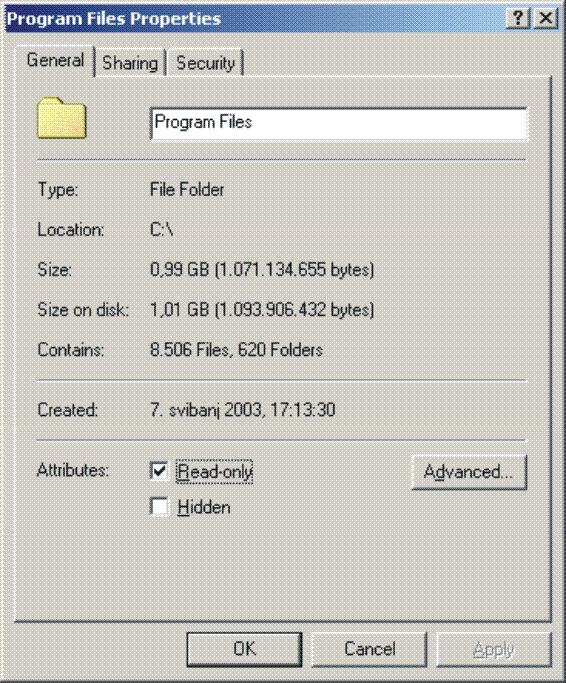Click the File Folder type value
The image size is (566, 683).
pyautogui.click(x=187, y=189)
